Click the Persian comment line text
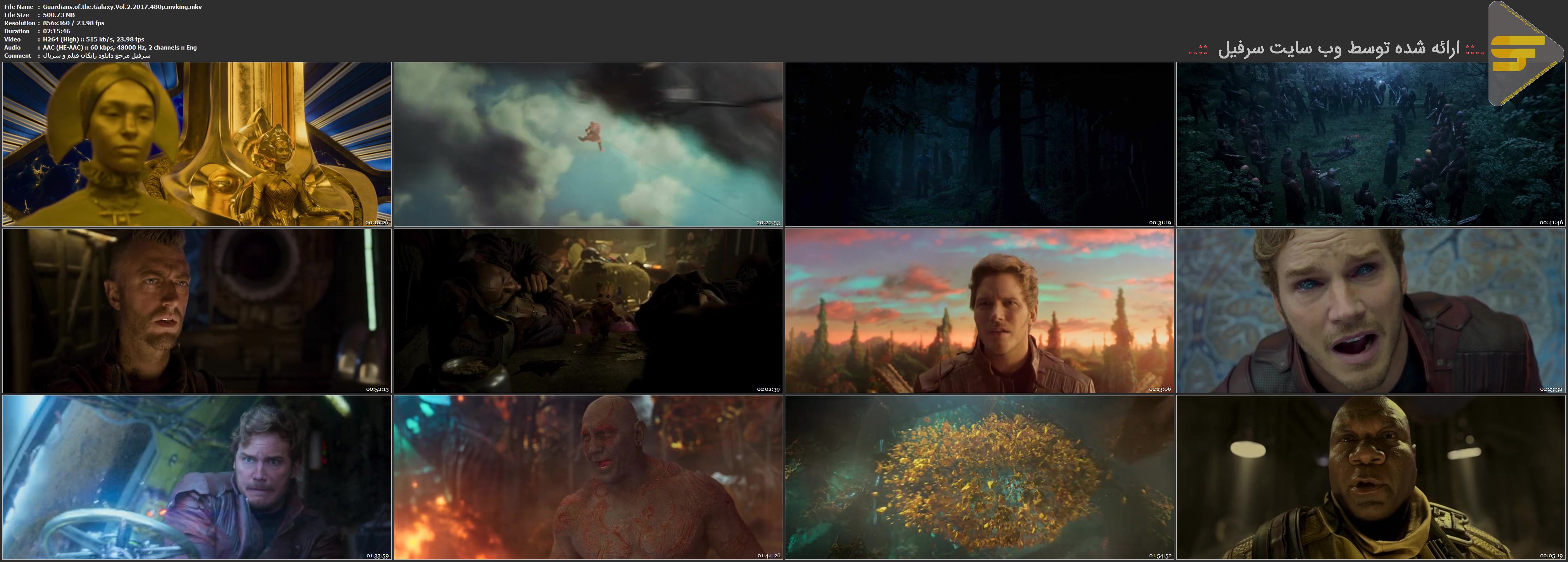This screenshot has width=1568, height=562. [96, 55]
